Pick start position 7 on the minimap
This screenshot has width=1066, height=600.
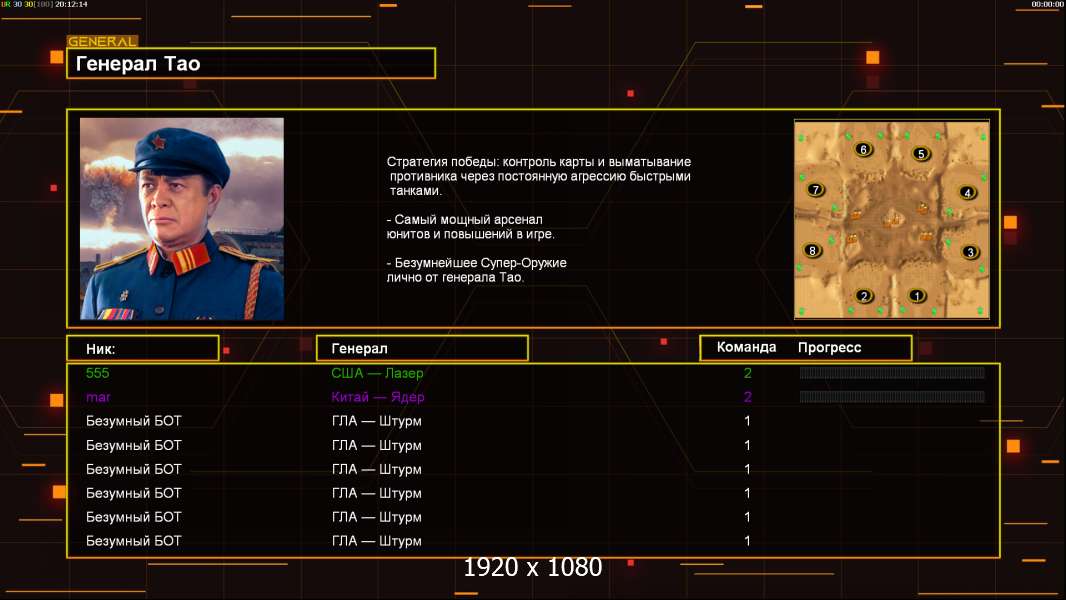pos(815,190)
